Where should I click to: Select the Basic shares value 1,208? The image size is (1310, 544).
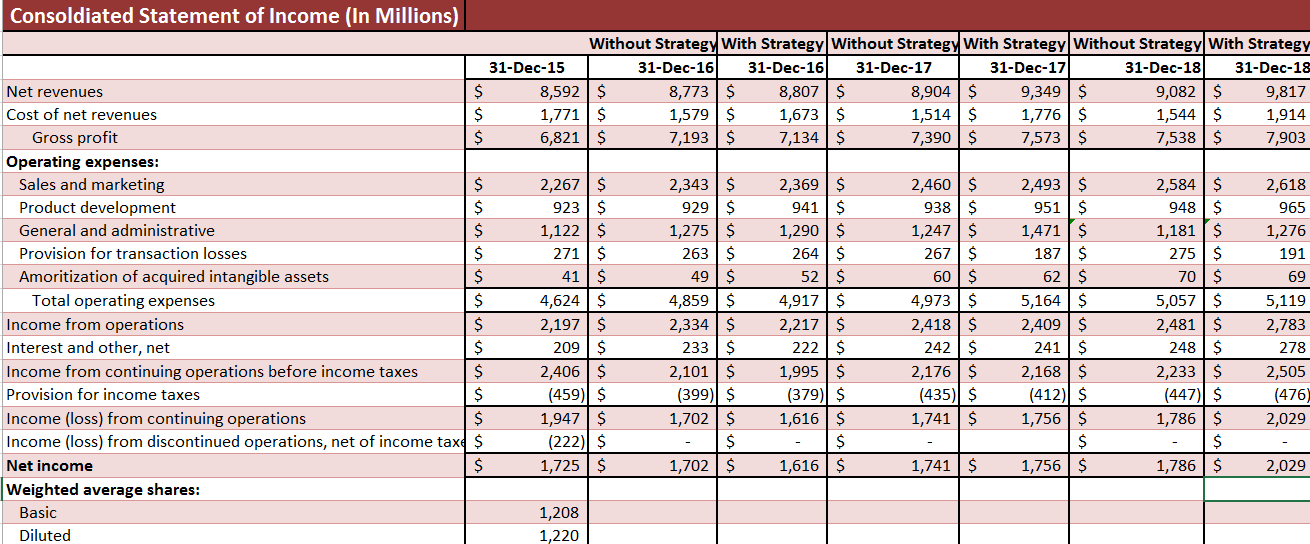click(558, 513)
